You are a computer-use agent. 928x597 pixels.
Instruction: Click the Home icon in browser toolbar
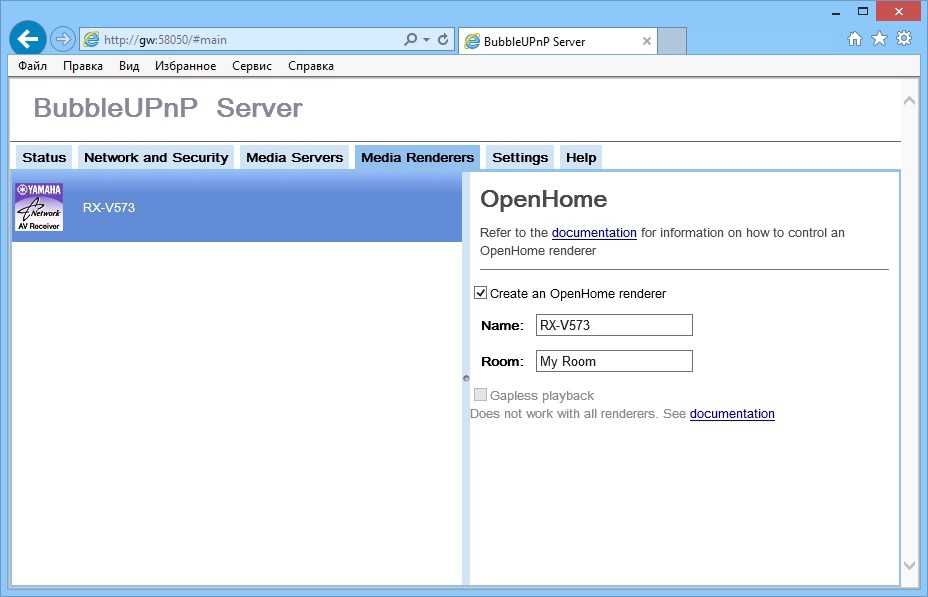click(x=855, y=39)
